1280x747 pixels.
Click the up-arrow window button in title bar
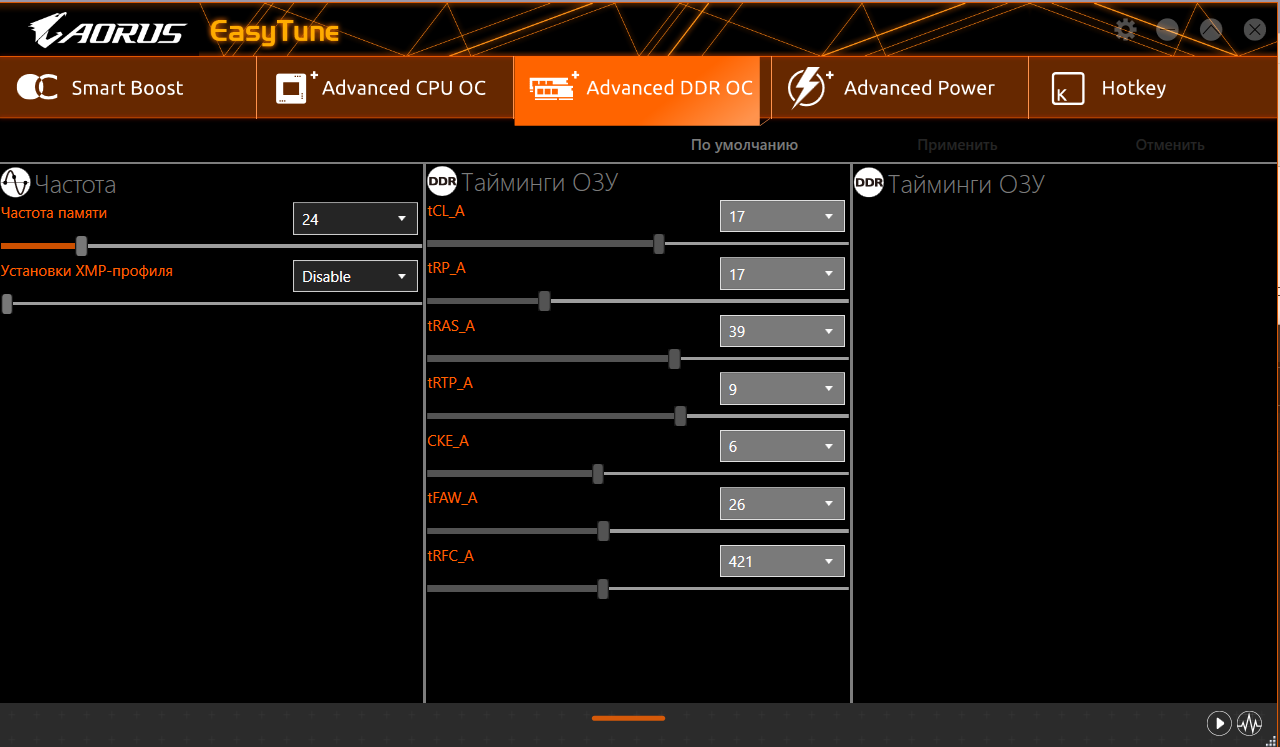point(1211,30)
